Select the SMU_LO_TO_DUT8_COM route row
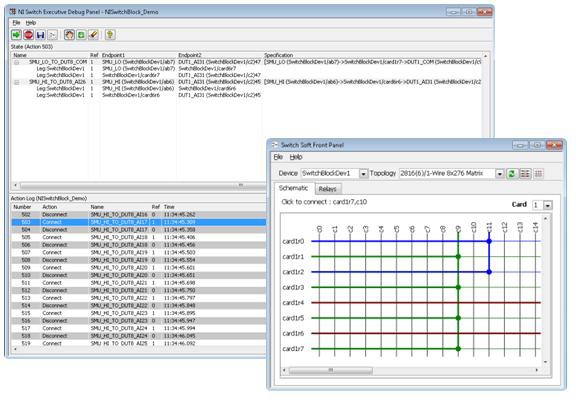The height and width of the screenshot is (398, 576). pos(247,62)
